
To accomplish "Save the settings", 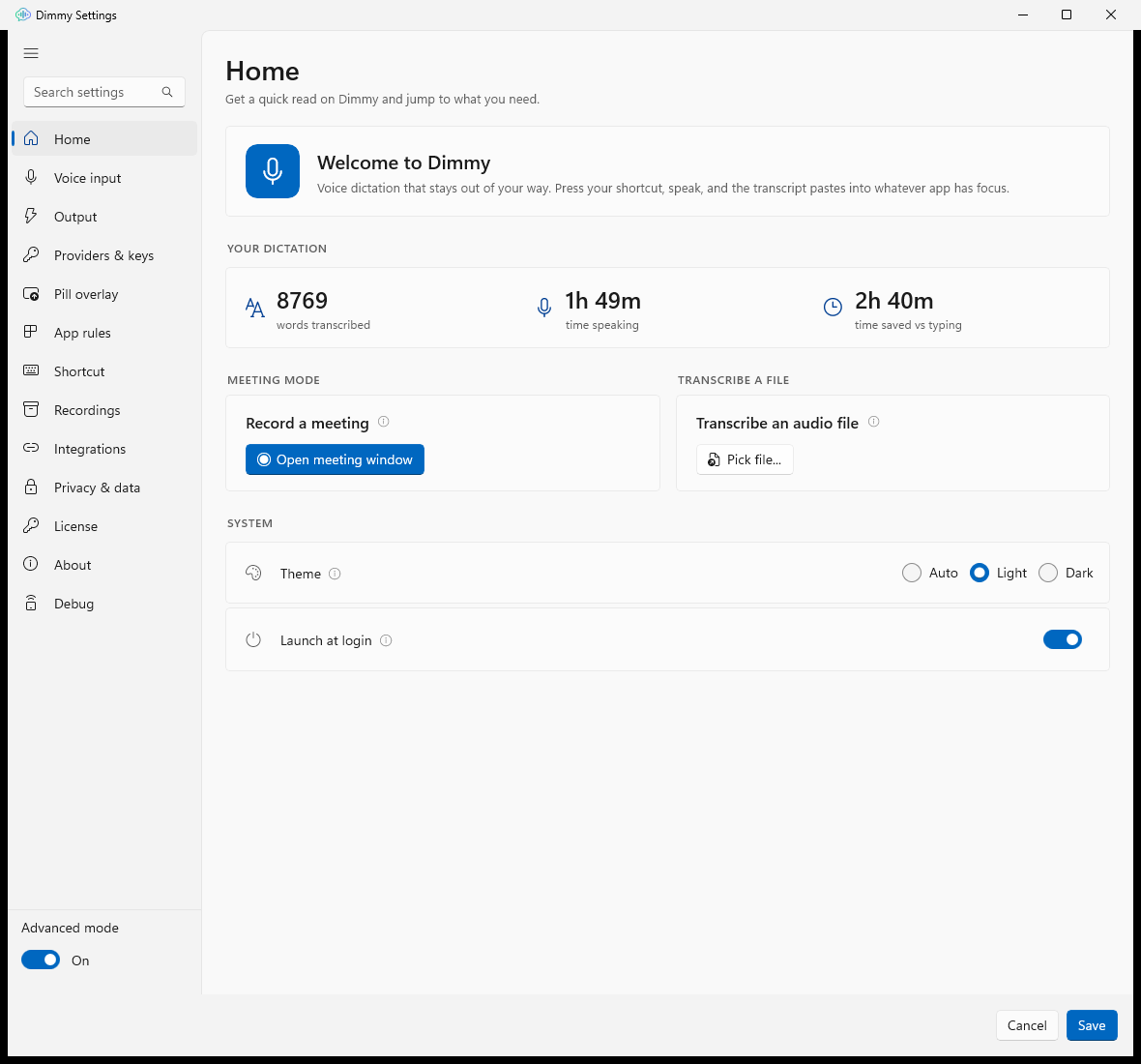I will point(1092,1024).
